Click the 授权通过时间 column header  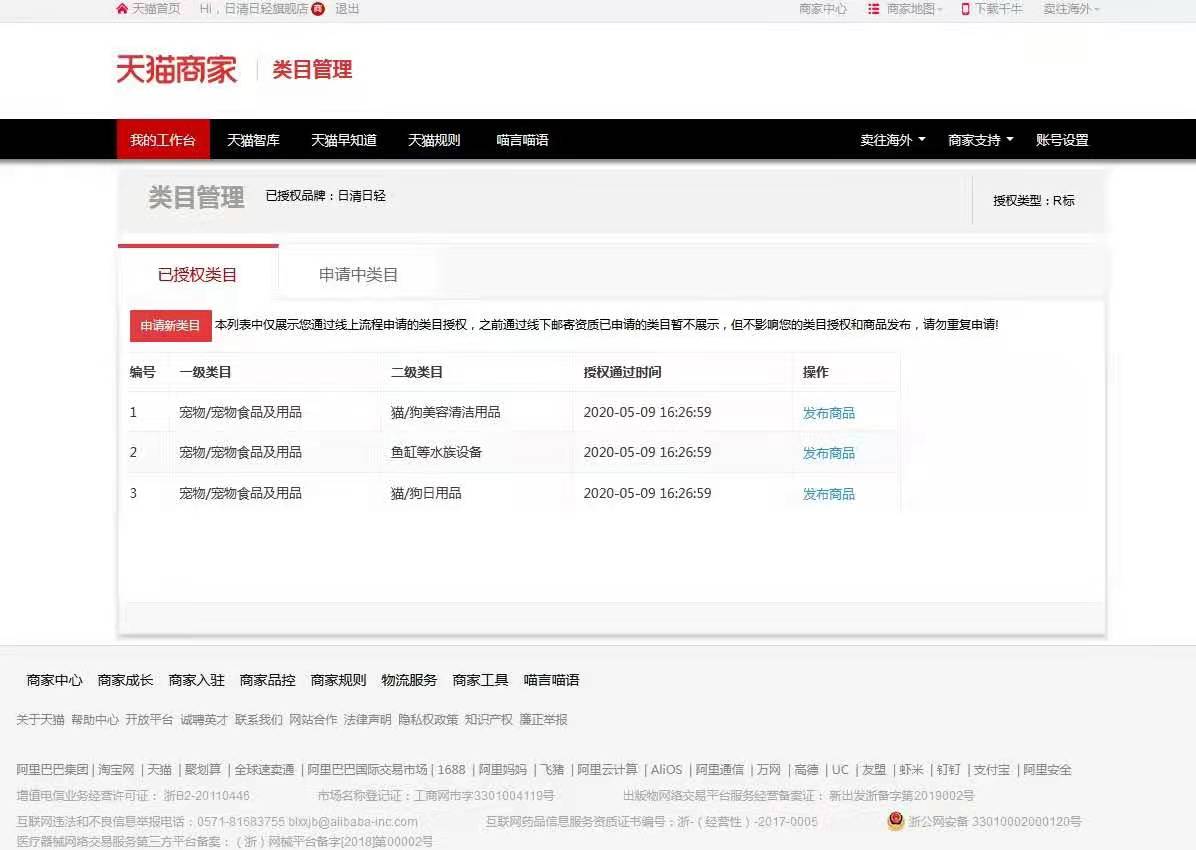622,372
